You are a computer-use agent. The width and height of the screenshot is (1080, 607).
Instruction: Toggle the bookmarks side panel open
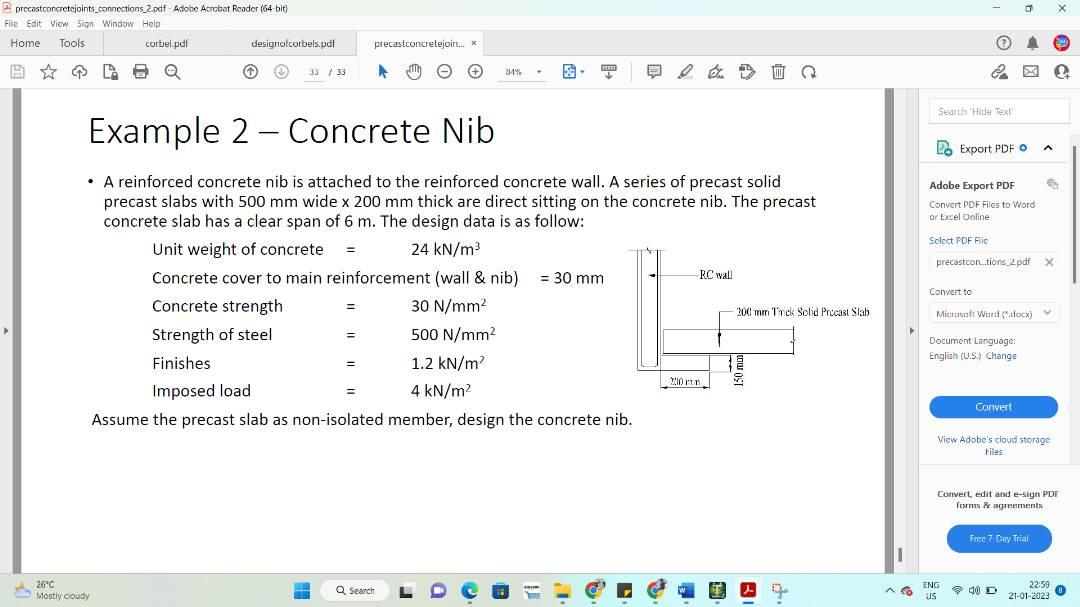(7, 329)
